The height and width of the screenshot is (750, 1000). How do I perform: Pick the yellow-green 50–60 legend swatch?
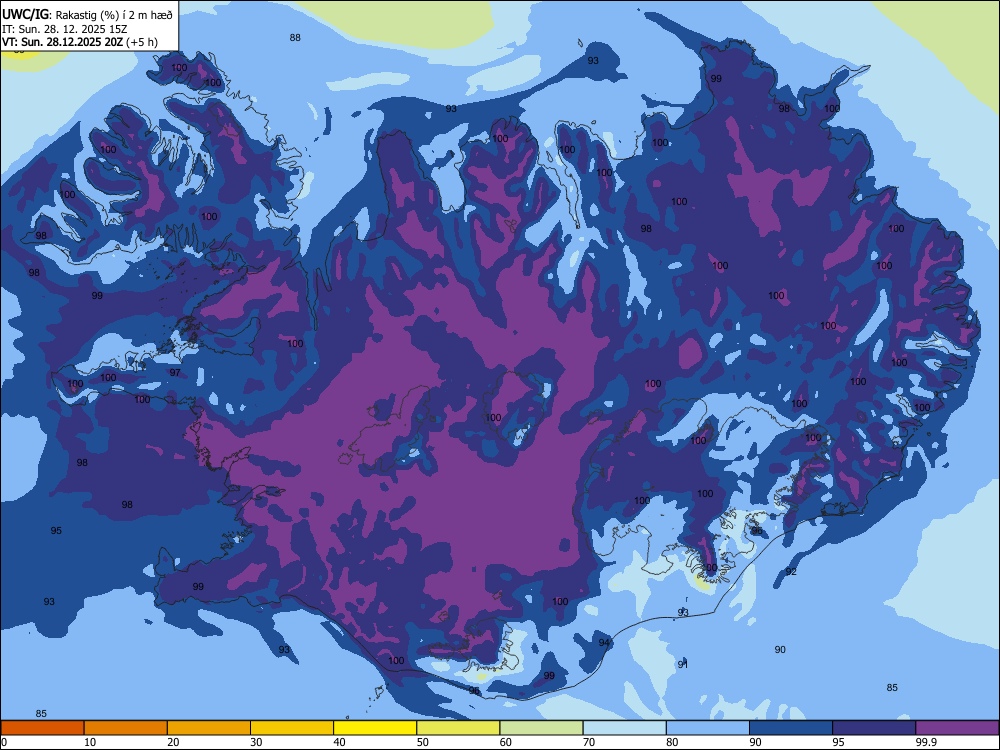[458, 728]
